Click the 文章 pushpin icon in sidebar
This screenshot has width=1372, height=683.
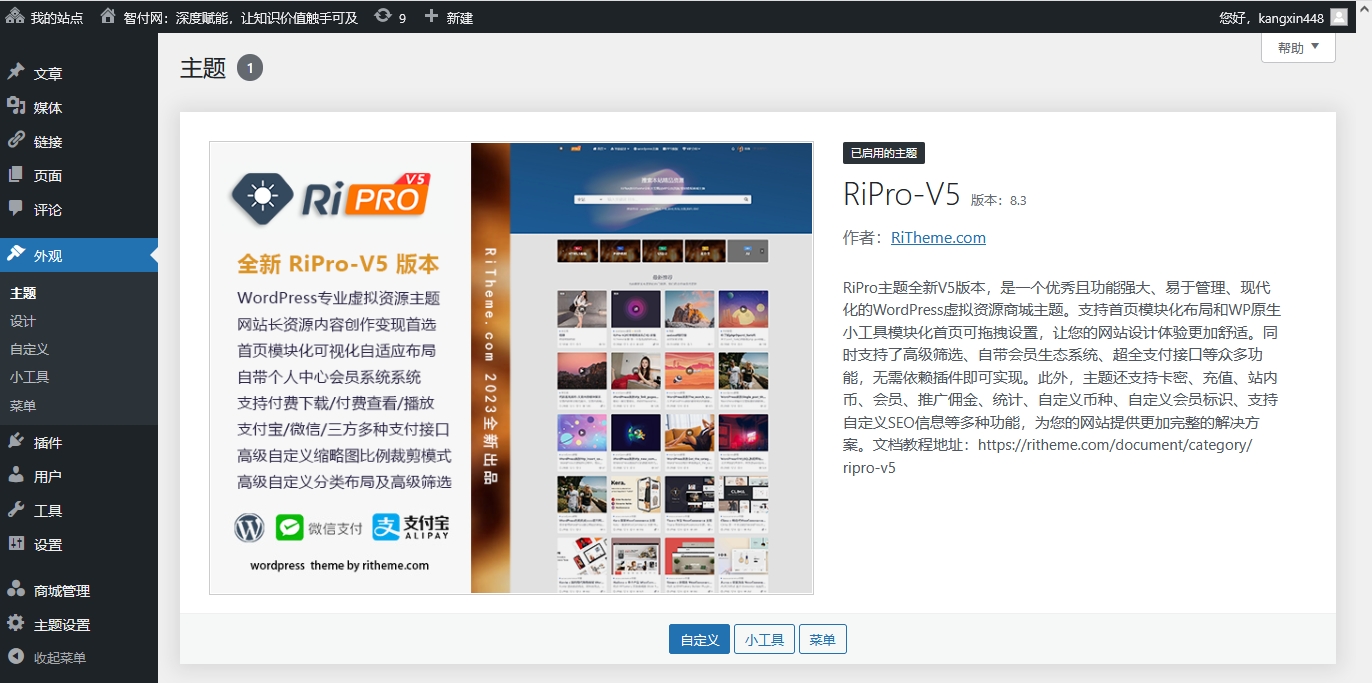(x=16, y=72)
